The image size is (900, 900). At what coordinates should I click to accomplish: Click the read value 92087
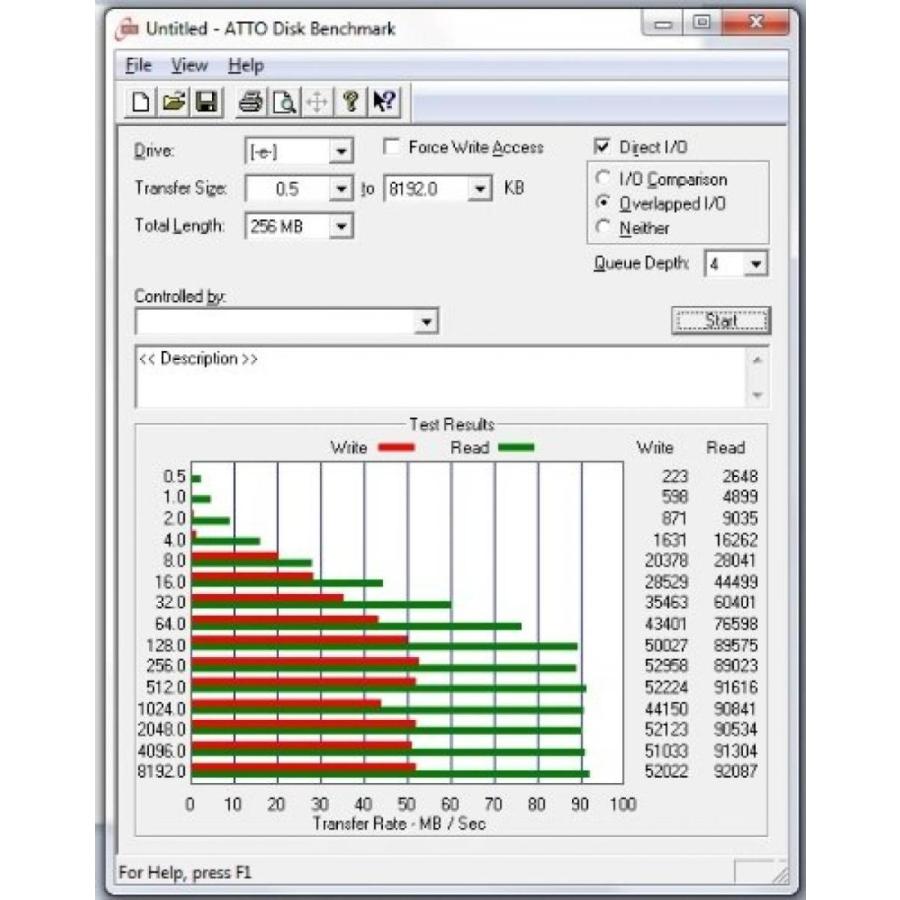(735, 771)
